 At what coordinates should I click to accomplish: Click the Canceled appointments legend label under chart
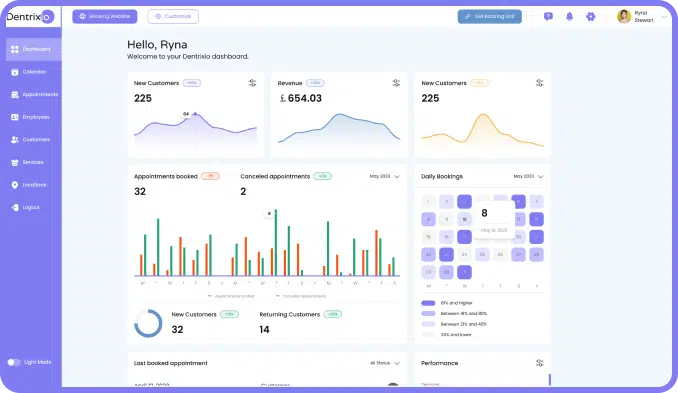coord(304,296)
